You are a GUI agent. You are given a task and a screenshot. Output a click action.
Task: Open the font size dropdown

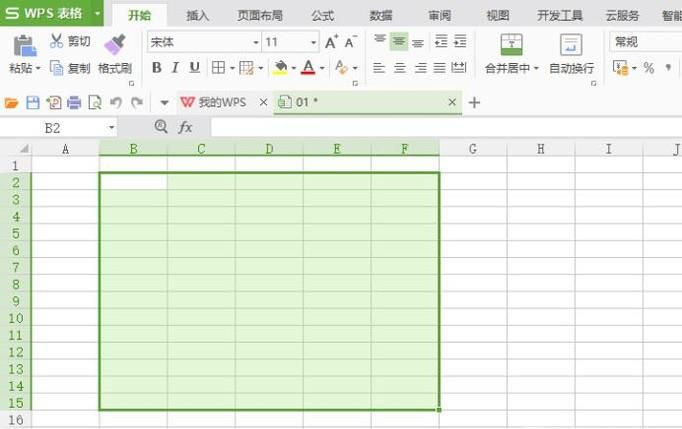coord(314,42)
